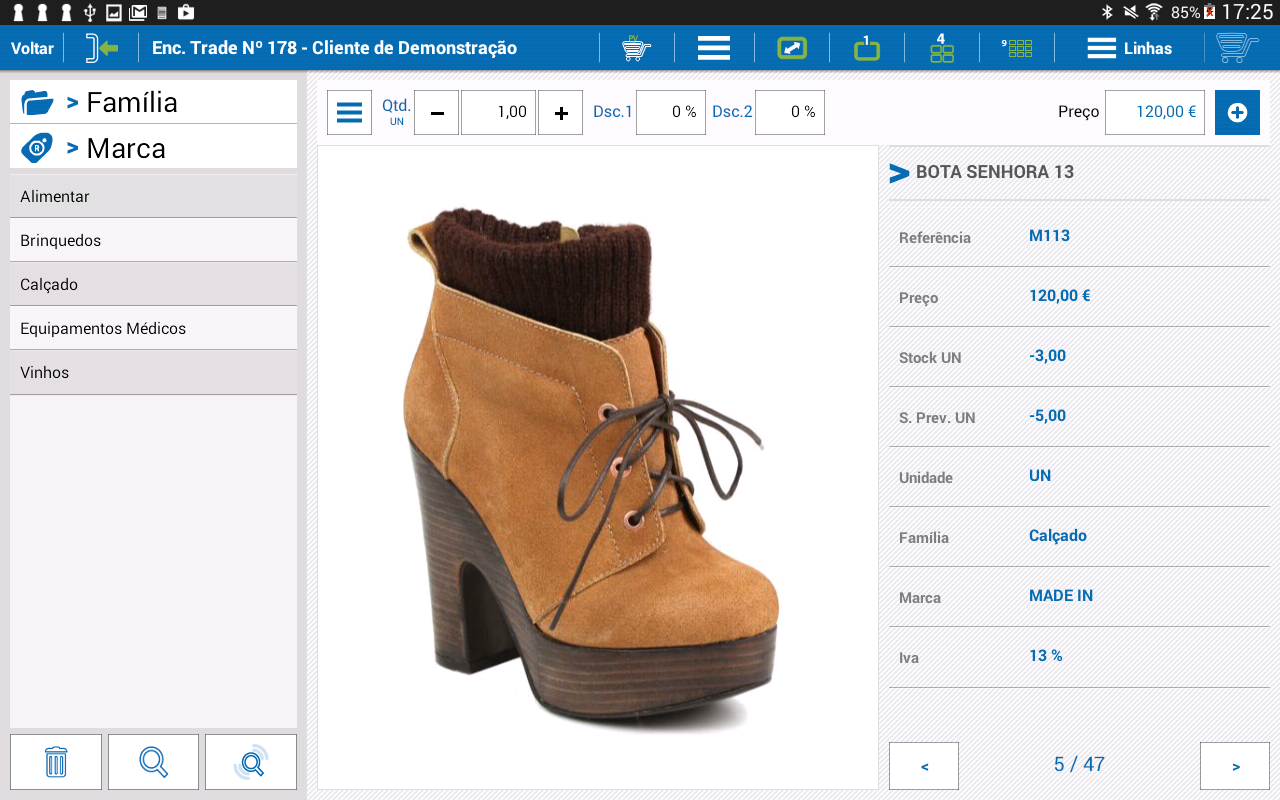This screenshot has width=1280, height=800.
Task: Open the PV shopping cart icon
Action: tap(636, 48)
